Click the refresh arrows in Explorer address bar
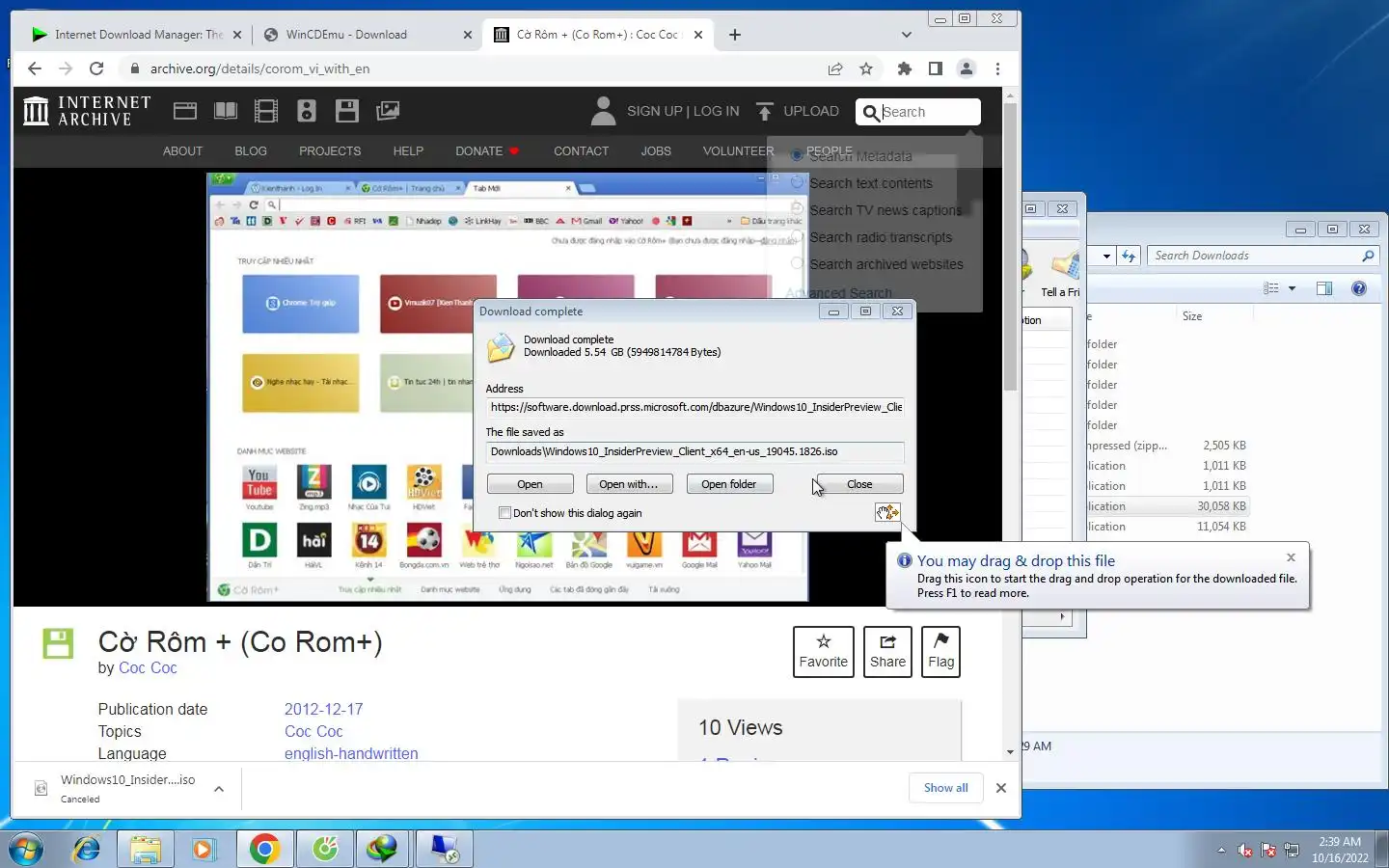The width and height of the screenshot is (1389, 868). pyautogui.click(x=1129, y=256)
